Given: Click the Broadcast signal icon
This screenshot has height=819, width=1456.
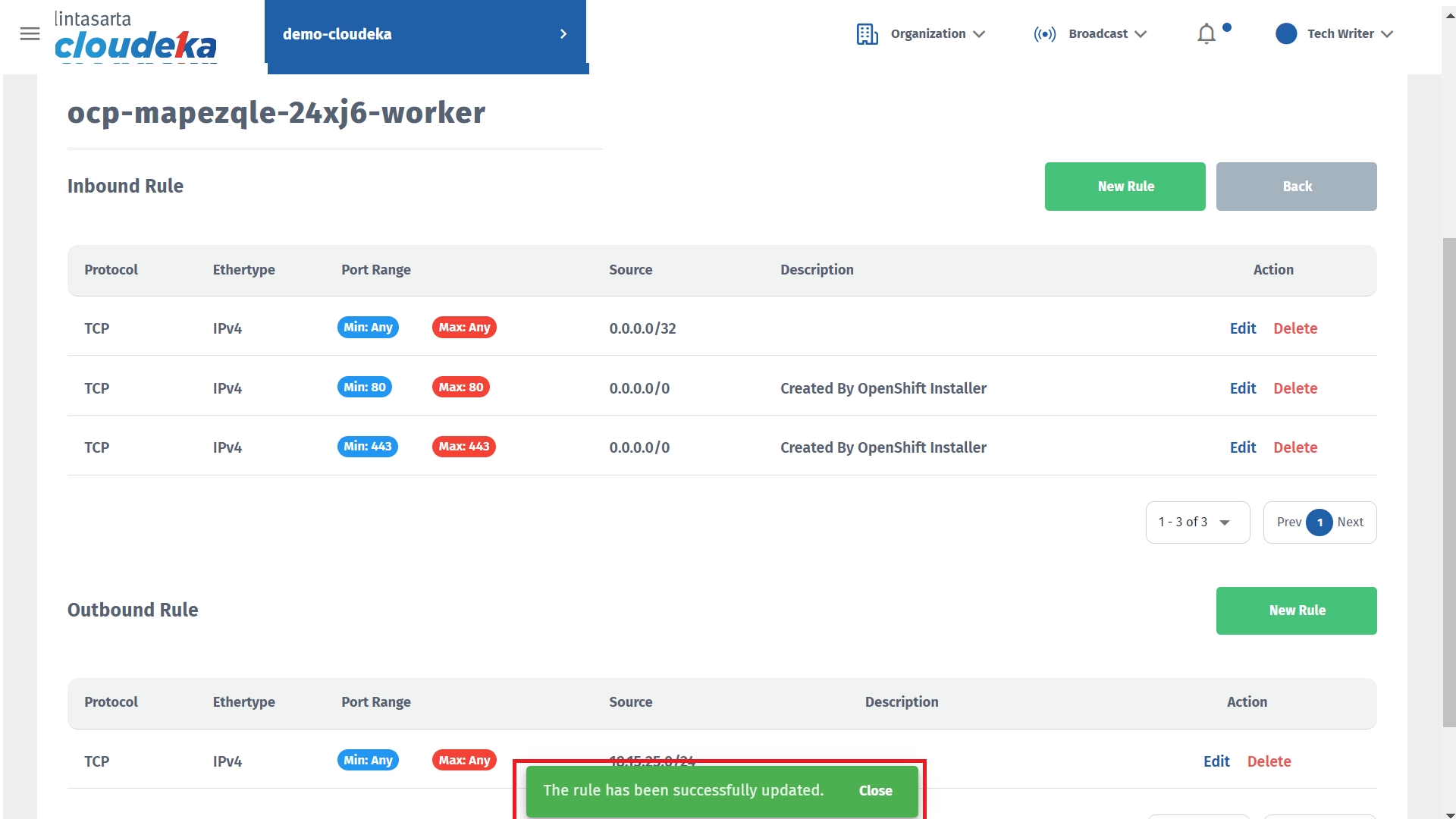Looking at the screenshot, I should [x=1044, y=34].
